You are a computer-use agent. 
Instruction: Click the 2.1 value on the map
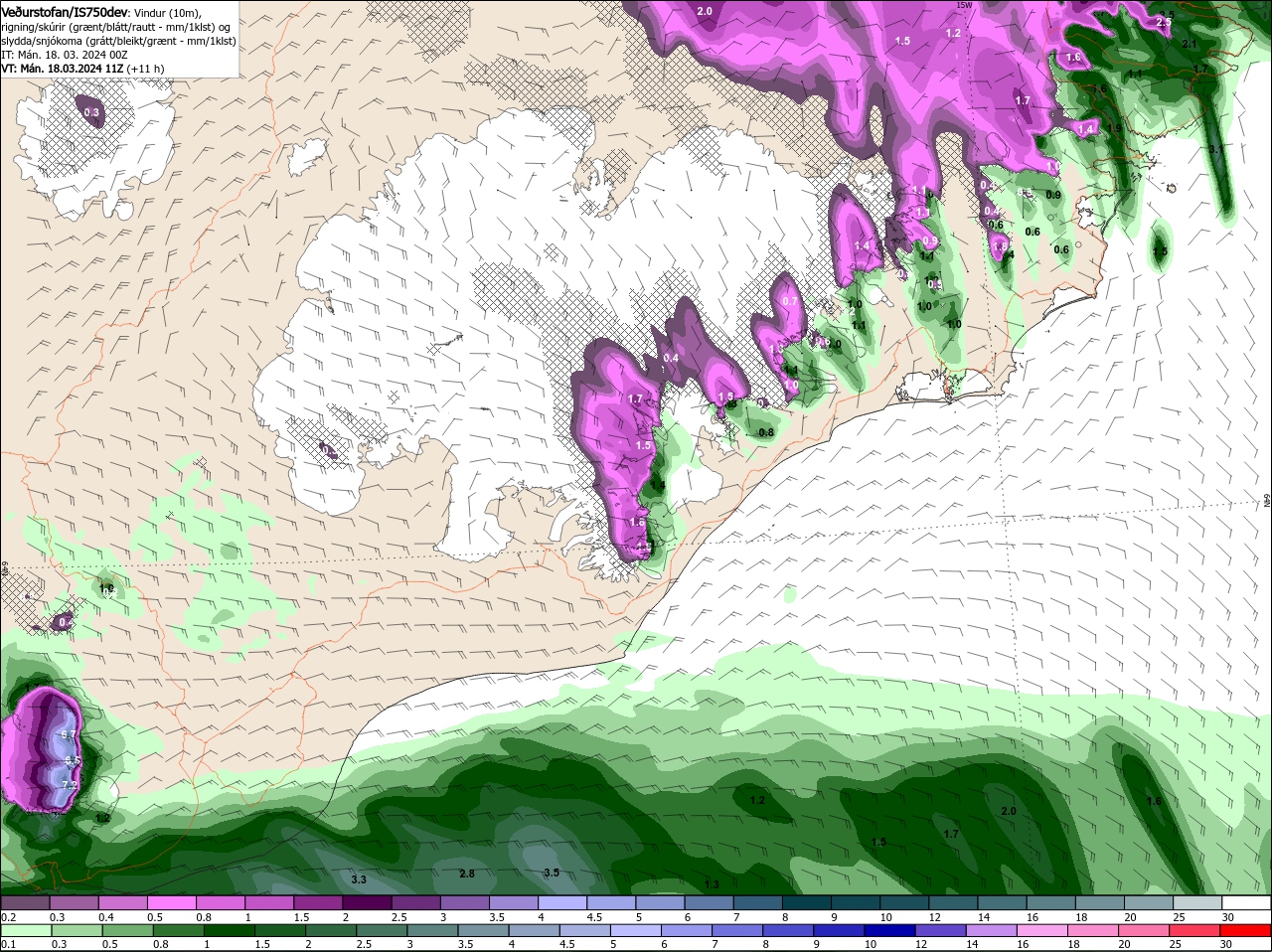pyautogui.click(x=1190, y=44)
